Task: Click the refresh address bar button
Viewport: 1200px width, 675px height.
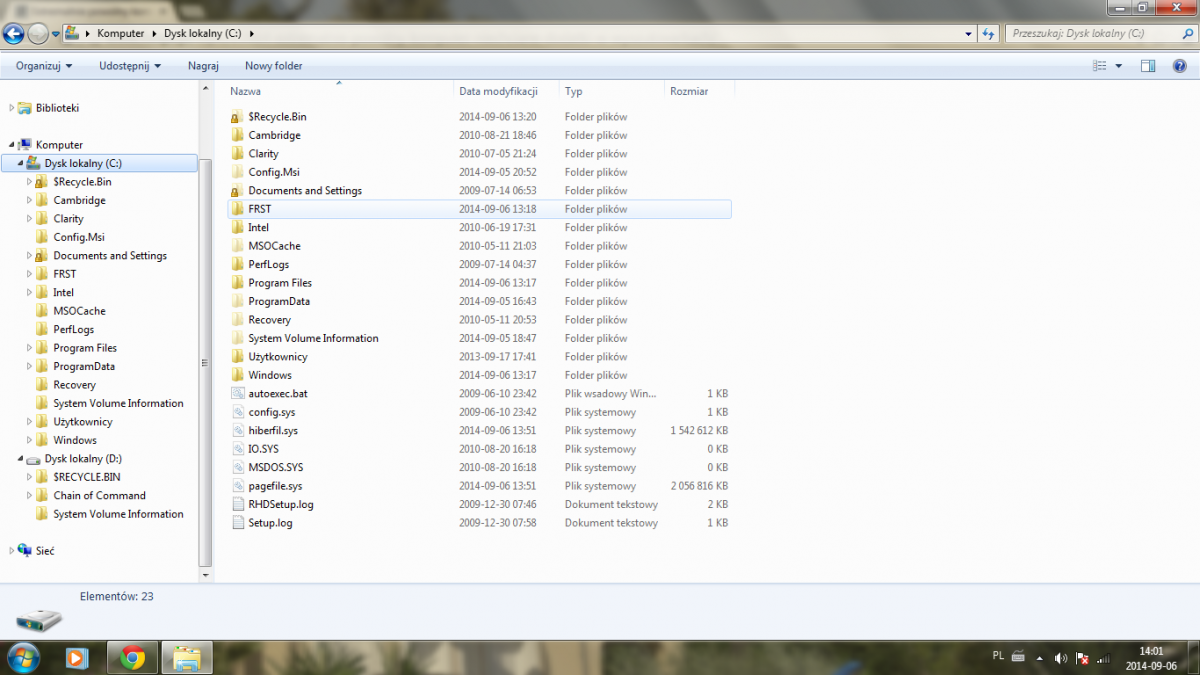Action: coord(988,33)
